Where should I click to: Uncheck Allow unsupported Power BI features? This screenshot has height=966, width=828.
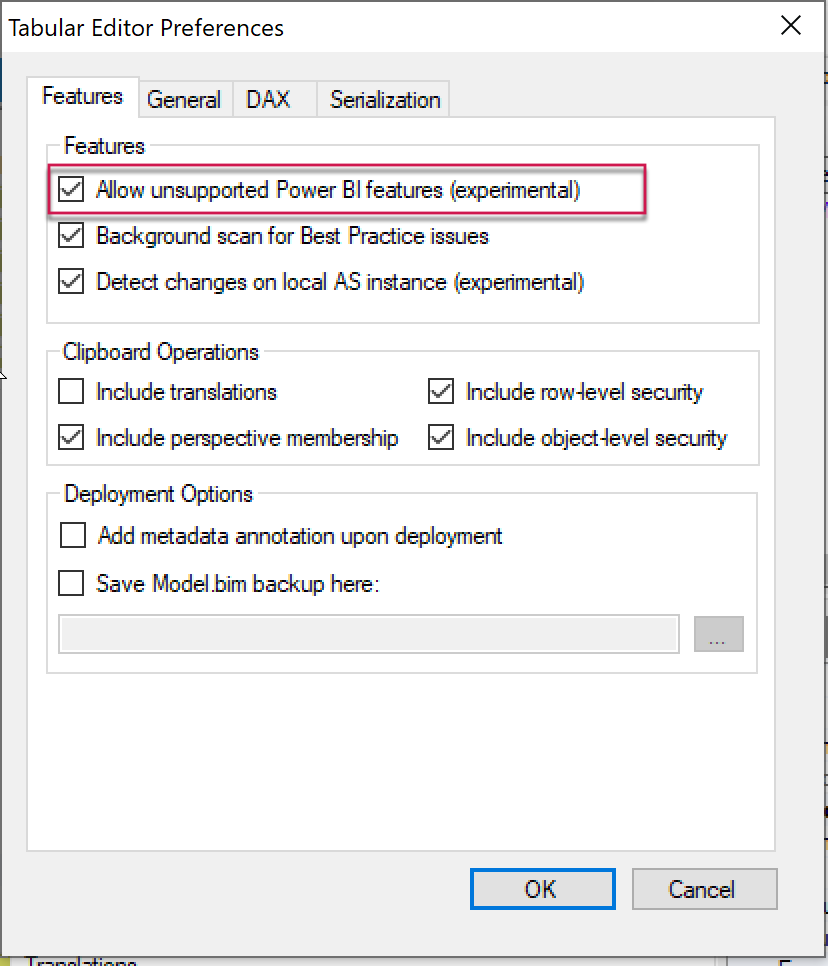click(71, 189)
